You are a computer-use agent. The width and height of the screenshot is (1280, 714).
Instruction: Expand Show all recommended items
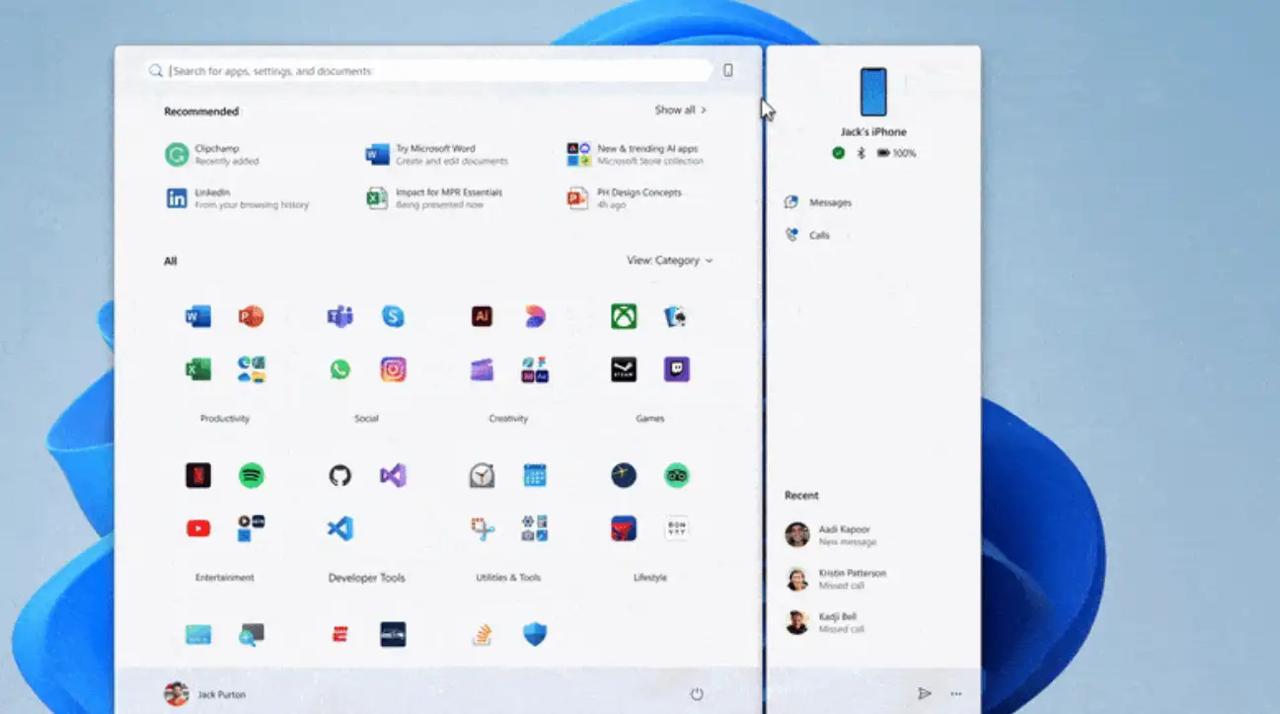[x=680, y=110]
